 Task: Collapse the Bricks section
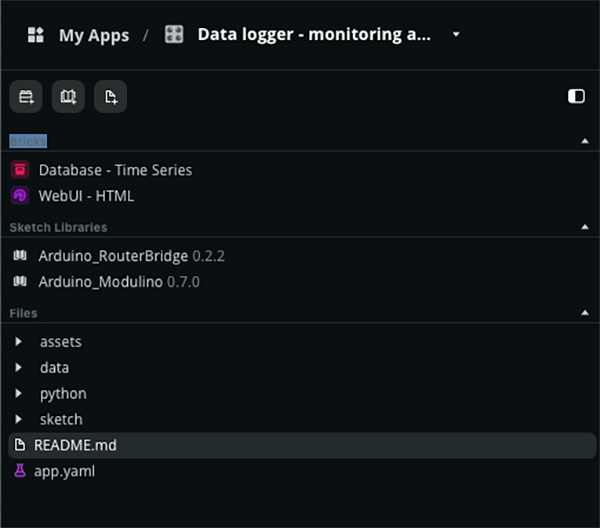(585, 141)
